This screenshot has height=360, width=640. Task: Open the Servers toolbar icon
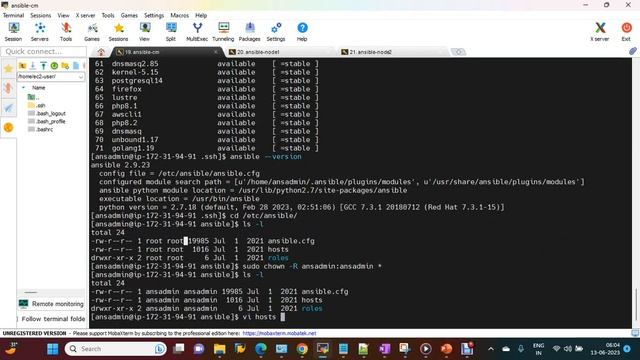[40, 32]
